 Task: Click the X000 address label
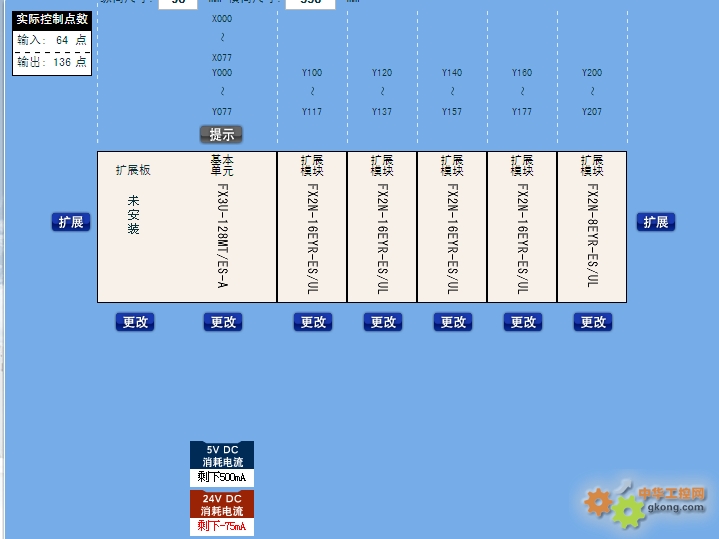(x=222, y=19)
